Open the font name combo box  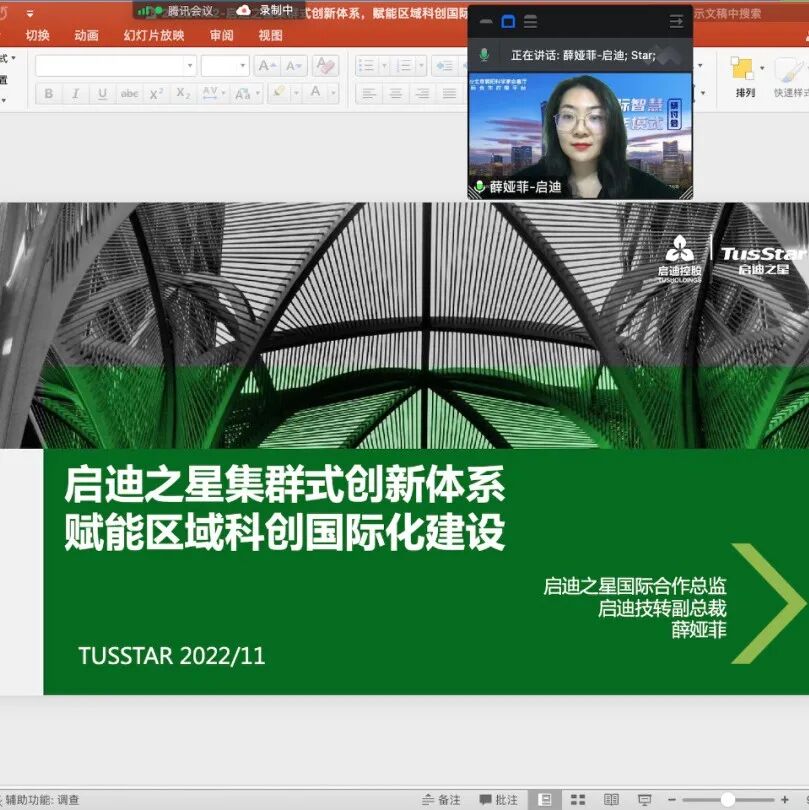tap(116, 66)
